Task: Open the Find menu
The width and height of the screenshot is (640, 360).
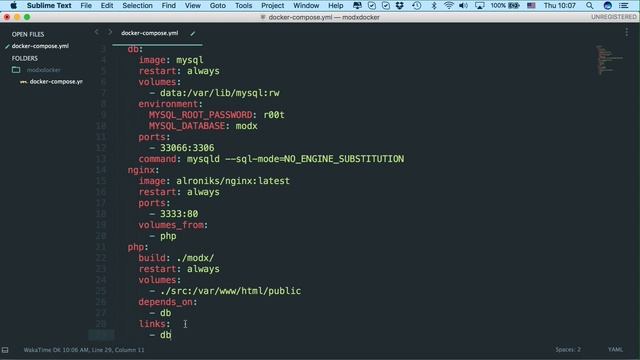Action: (169, 6)
